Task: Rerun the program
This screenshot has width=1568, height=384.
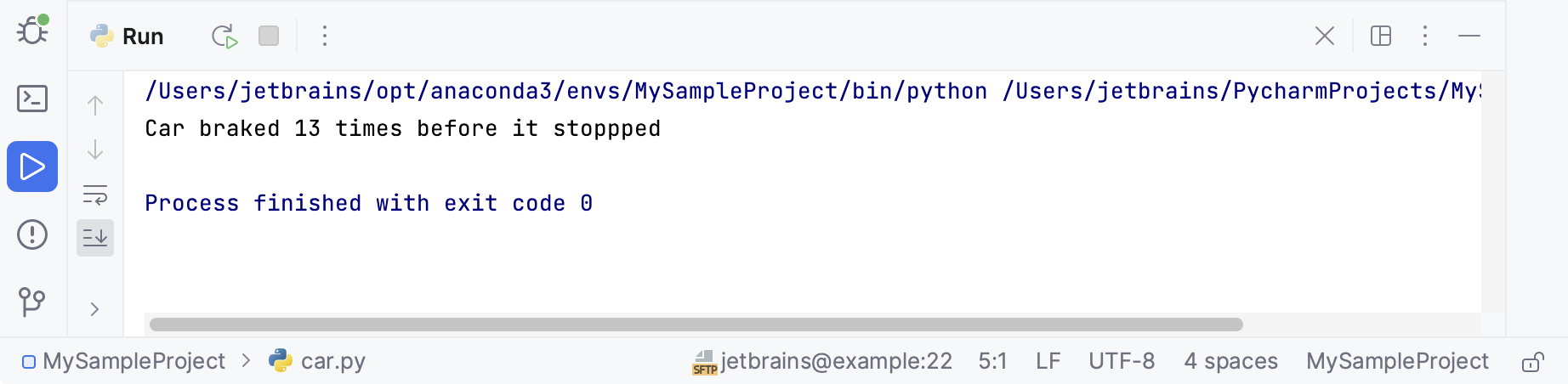Action: click(x=224, y=37)
